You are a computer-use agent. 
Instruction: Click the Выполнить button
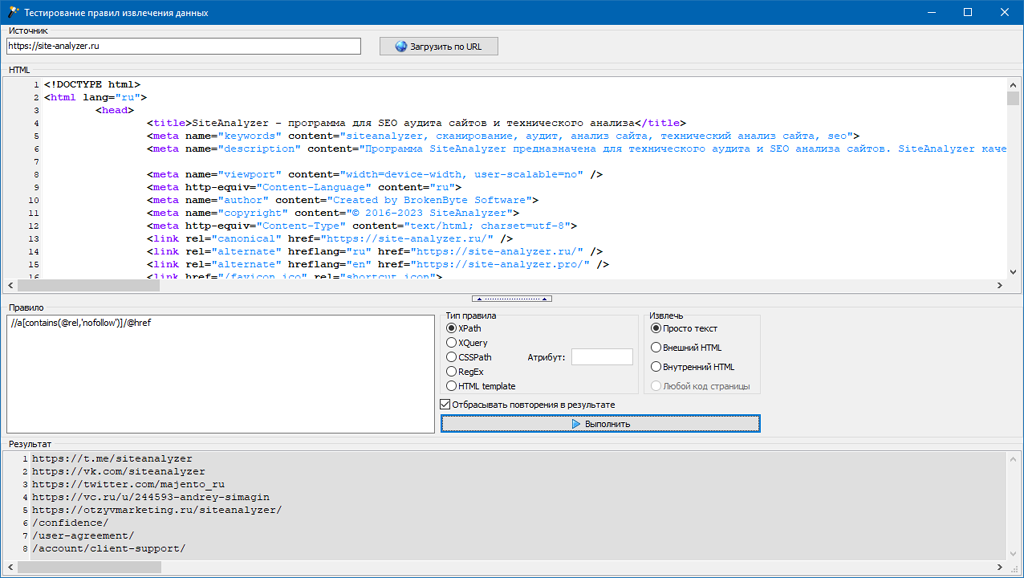tap(600, 424)
